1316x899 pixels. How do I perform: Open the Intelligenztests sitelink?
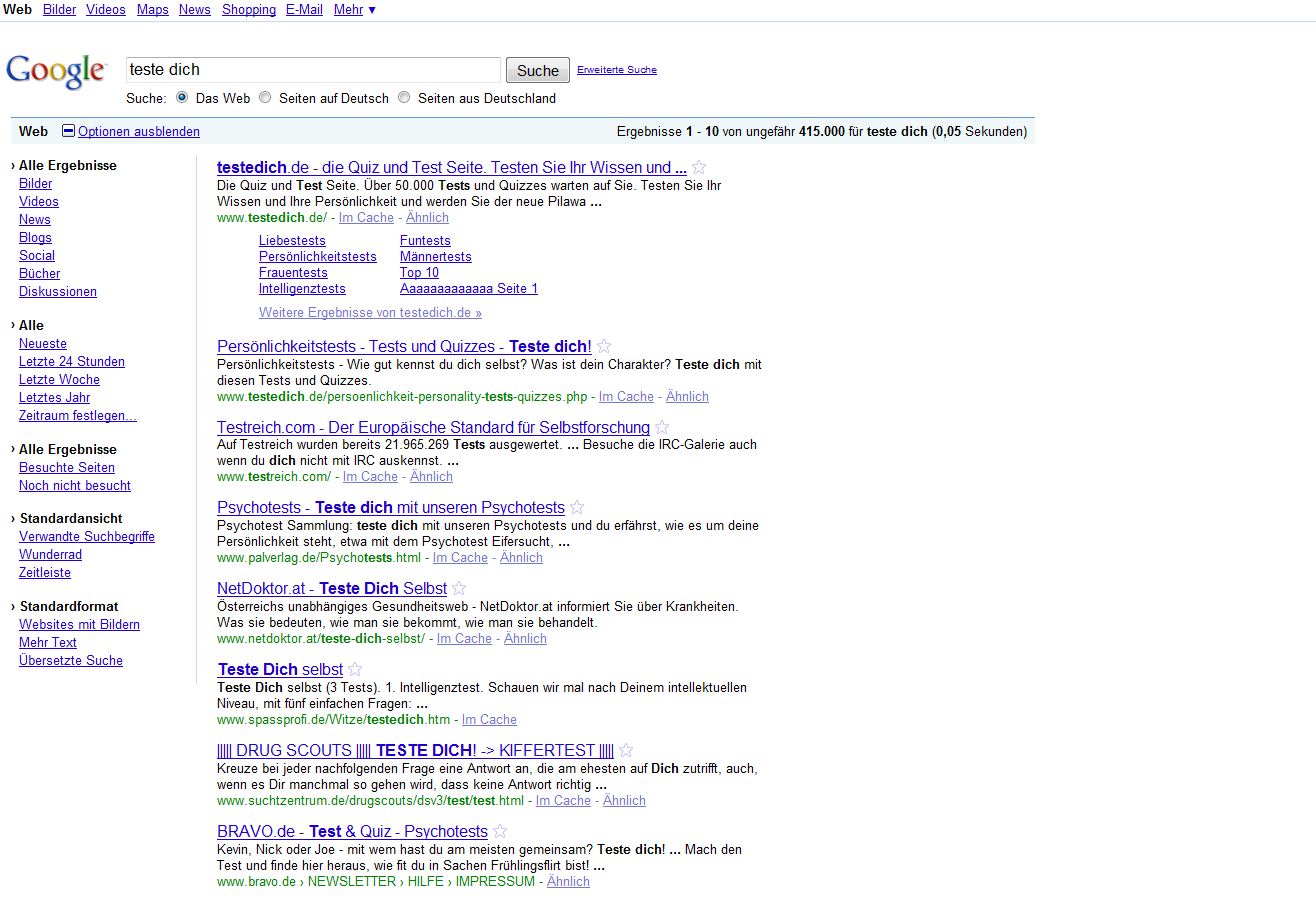(x=302, y=288)
